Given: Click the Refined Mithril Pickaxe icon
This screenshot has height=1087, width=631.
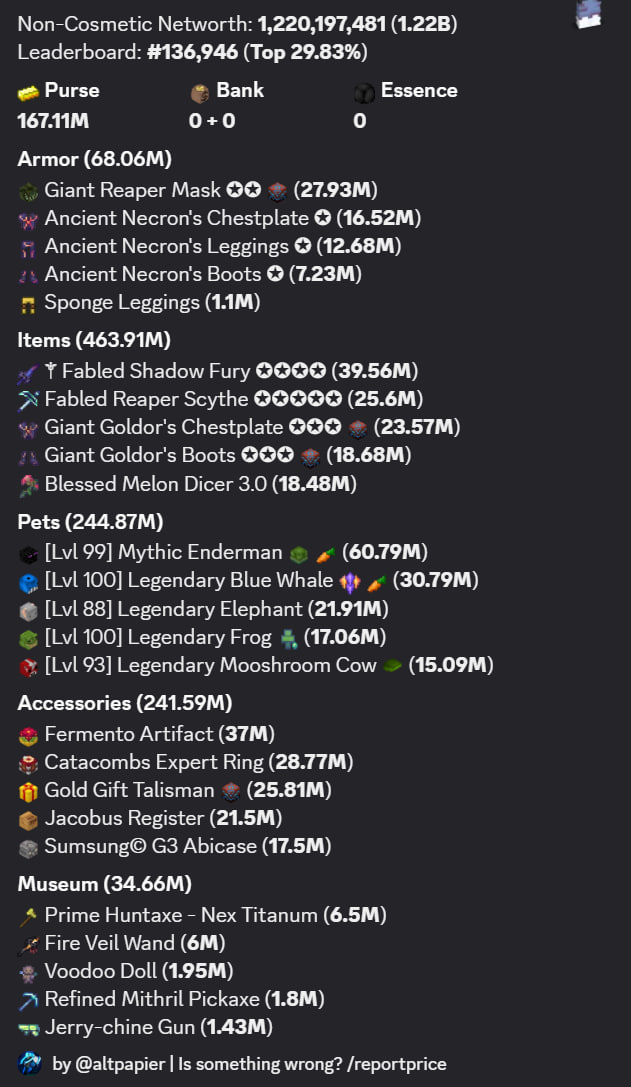Looking at the screenshot, I should (28, 1000).
